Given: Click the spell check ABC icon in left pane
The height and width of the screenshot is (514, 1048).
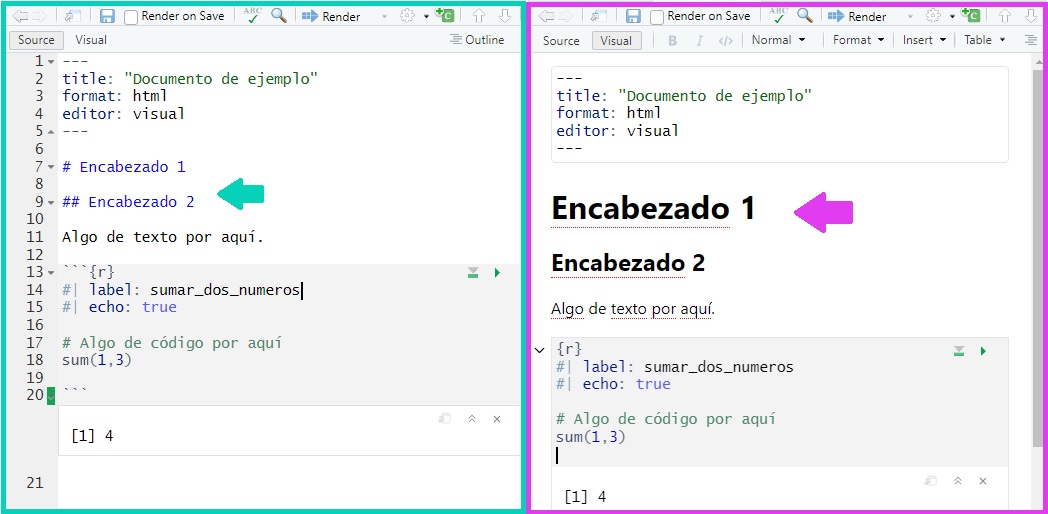Looking at the screenshot, I should pyautogui.click(x=252, y=16).
